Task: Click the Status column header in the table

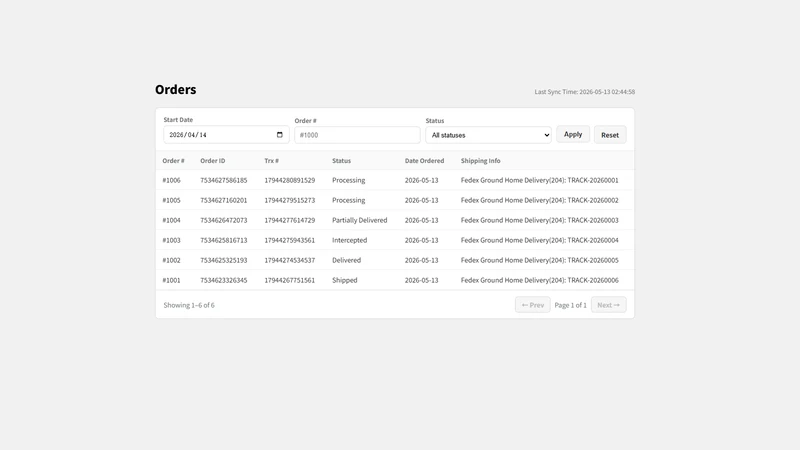Action: (x=341, y=161)
